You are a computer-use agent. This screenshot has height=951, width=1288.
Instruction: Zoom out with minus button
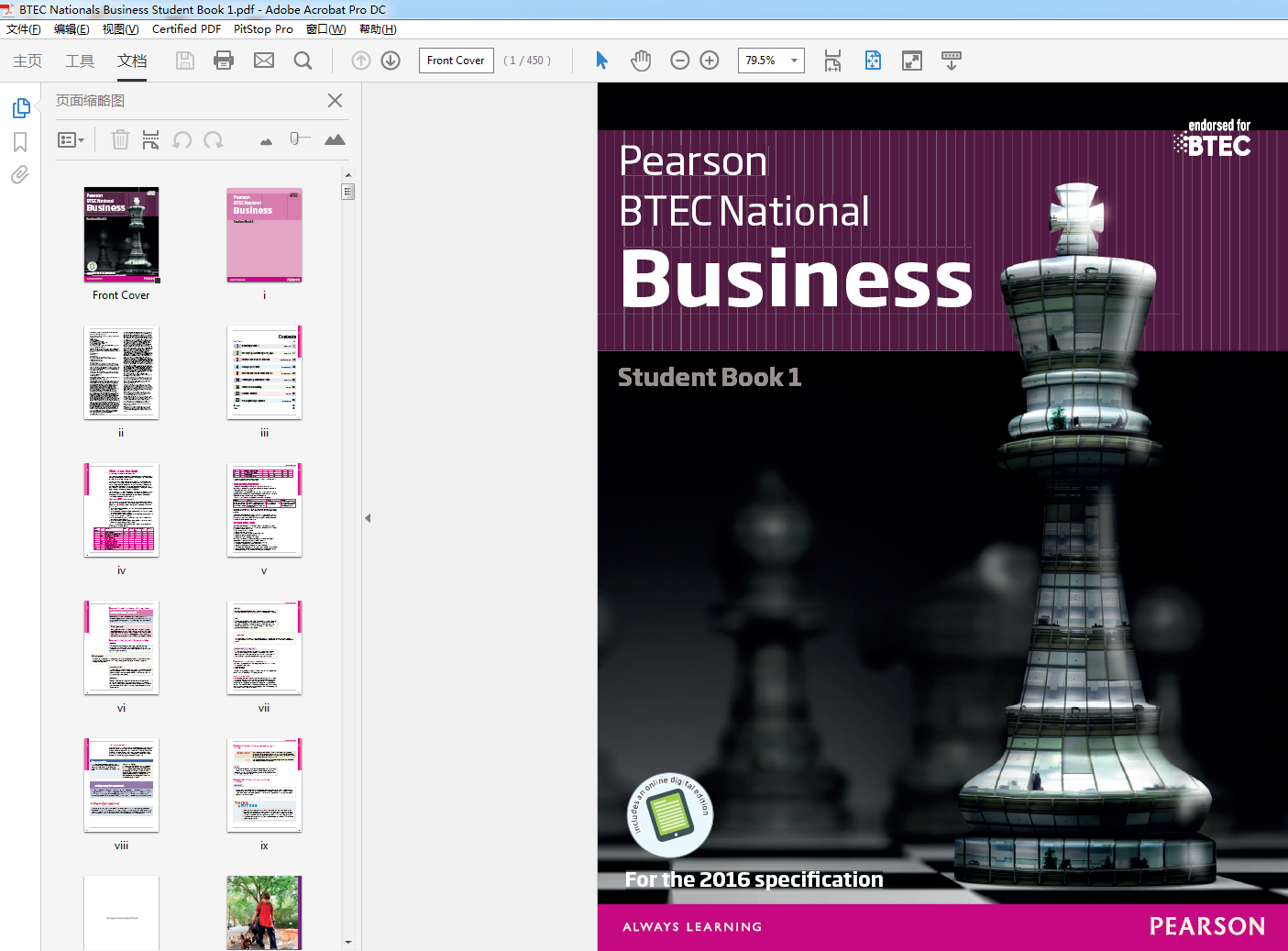pos(680,61)
